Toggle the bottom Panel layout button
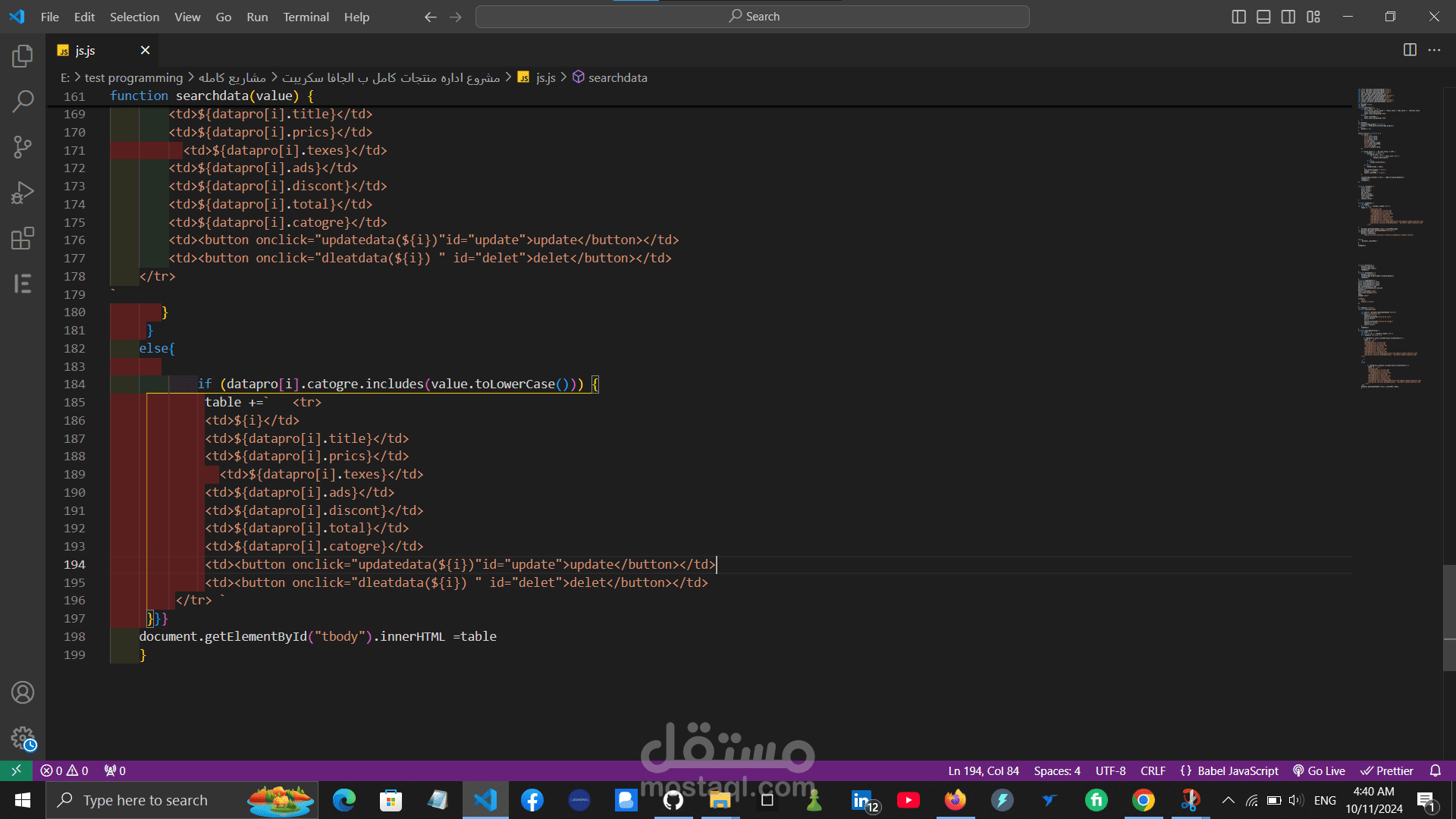 [1263, 17]
